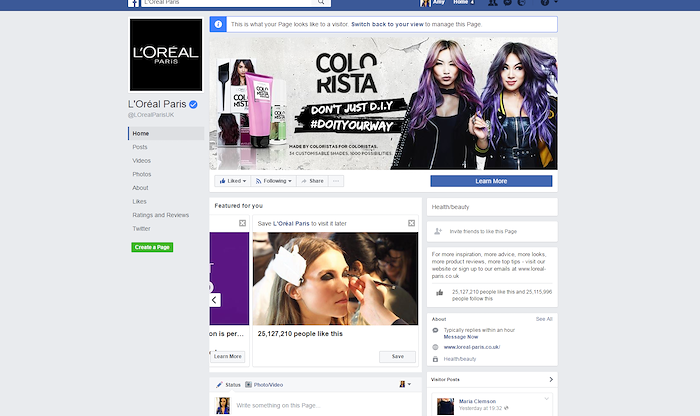Open Photos in the page sidebar

click(x=142, y=175)
